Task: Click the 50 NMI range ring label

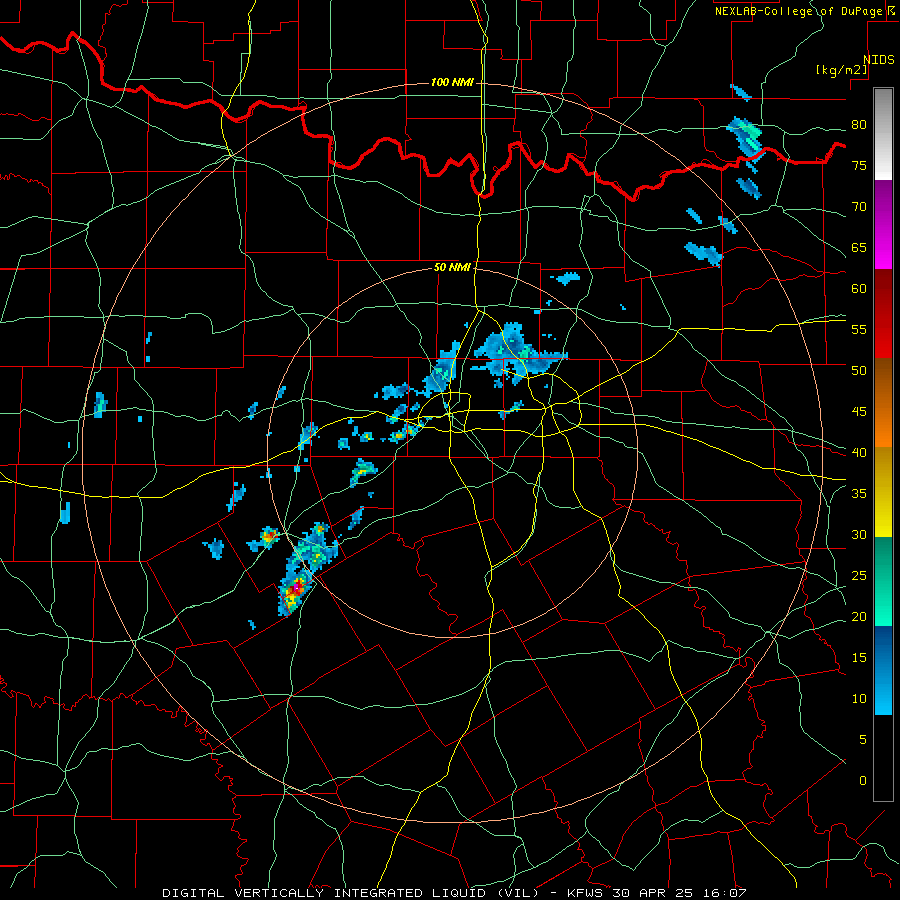Action: click(x=452, y=267)
